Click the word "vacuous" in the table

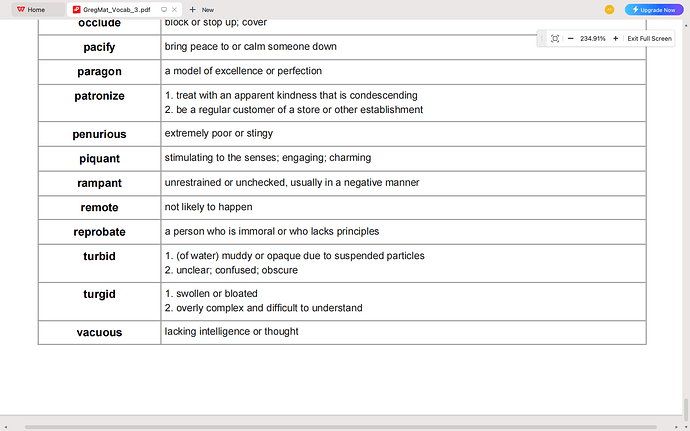click(99, 332)
